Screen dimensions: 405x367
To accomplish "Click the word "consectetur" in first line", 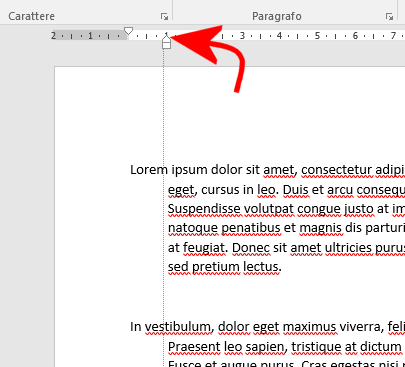I will click(x=336, y=170).
